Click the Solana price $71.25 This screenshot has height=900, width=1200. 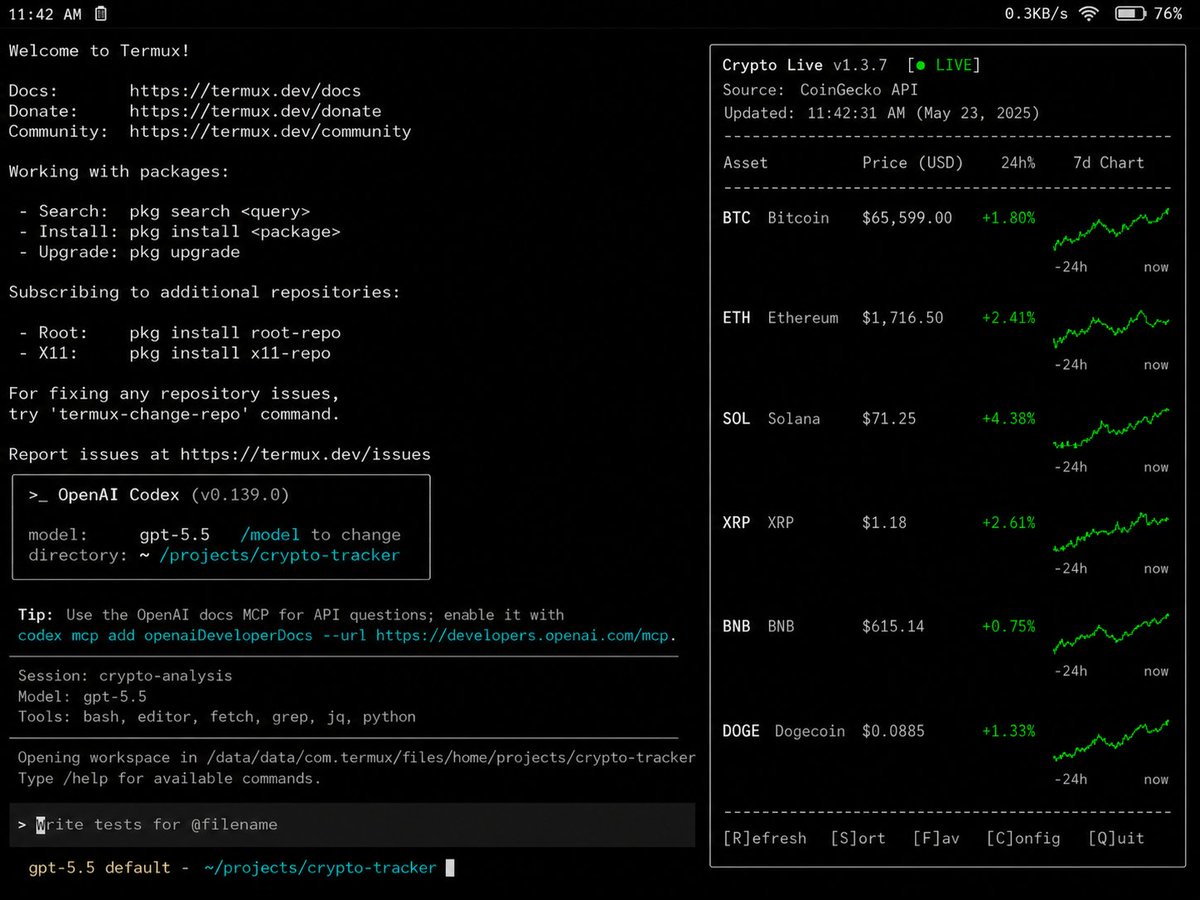889,419
